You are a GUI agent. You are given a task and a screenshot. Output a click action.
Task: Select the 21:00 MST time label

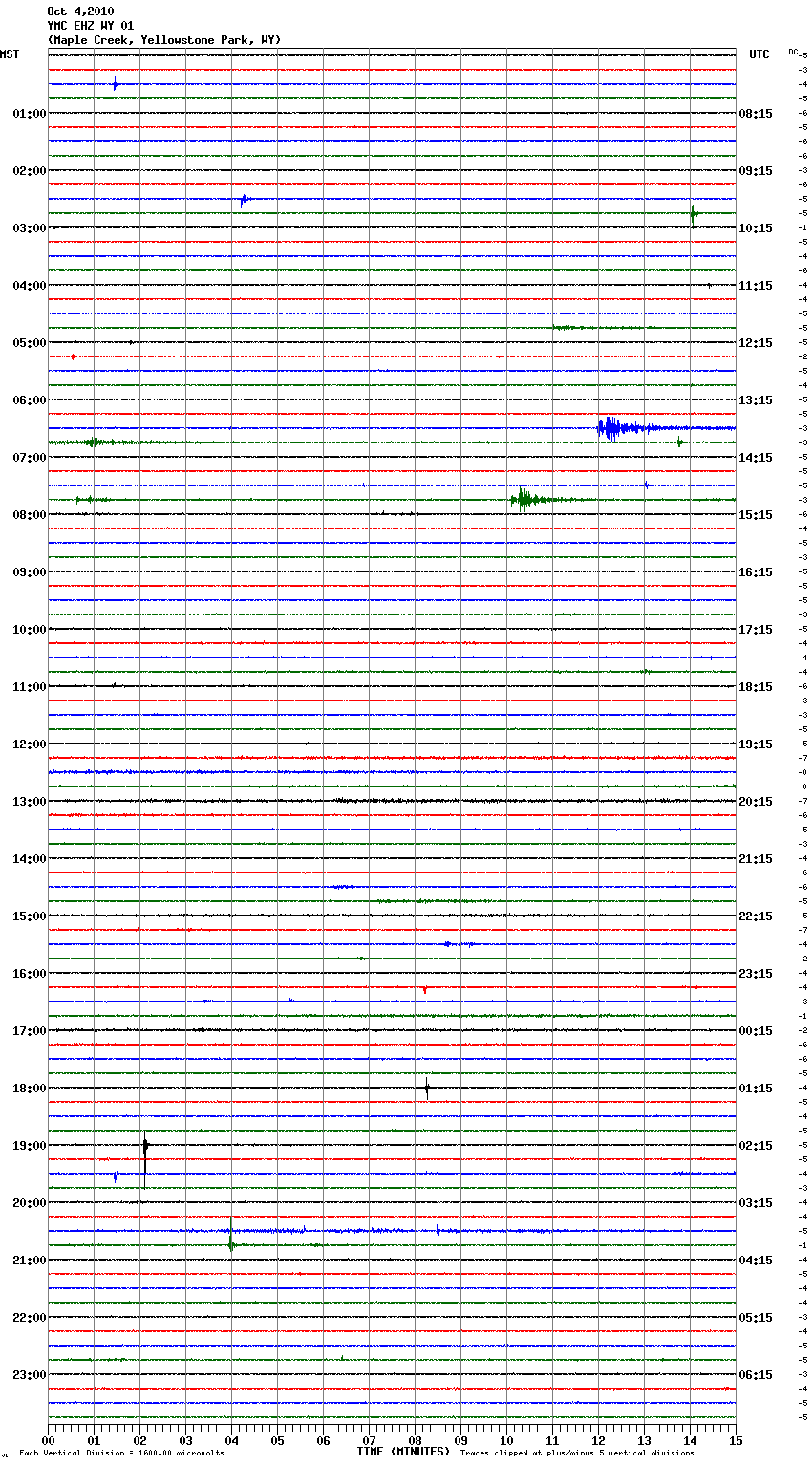[30, 1261]
